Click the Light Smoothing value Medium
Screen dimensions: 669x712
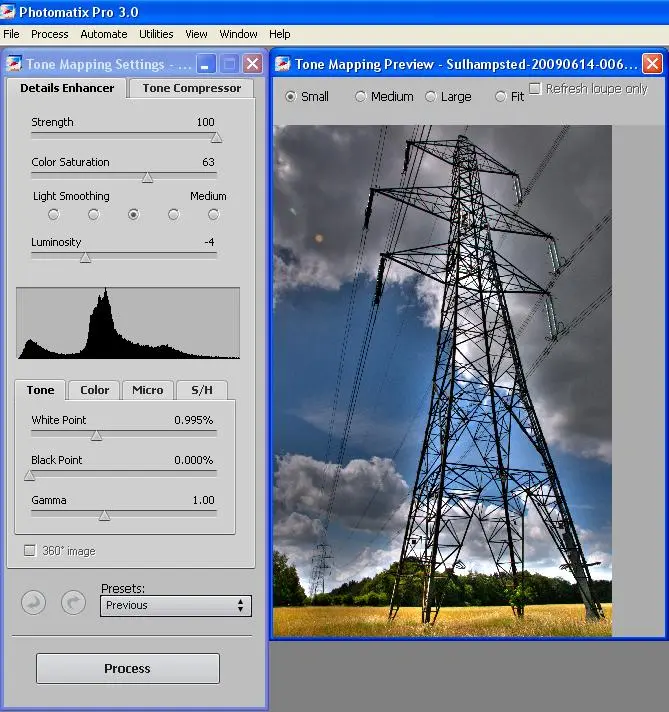tap(208, 196)
